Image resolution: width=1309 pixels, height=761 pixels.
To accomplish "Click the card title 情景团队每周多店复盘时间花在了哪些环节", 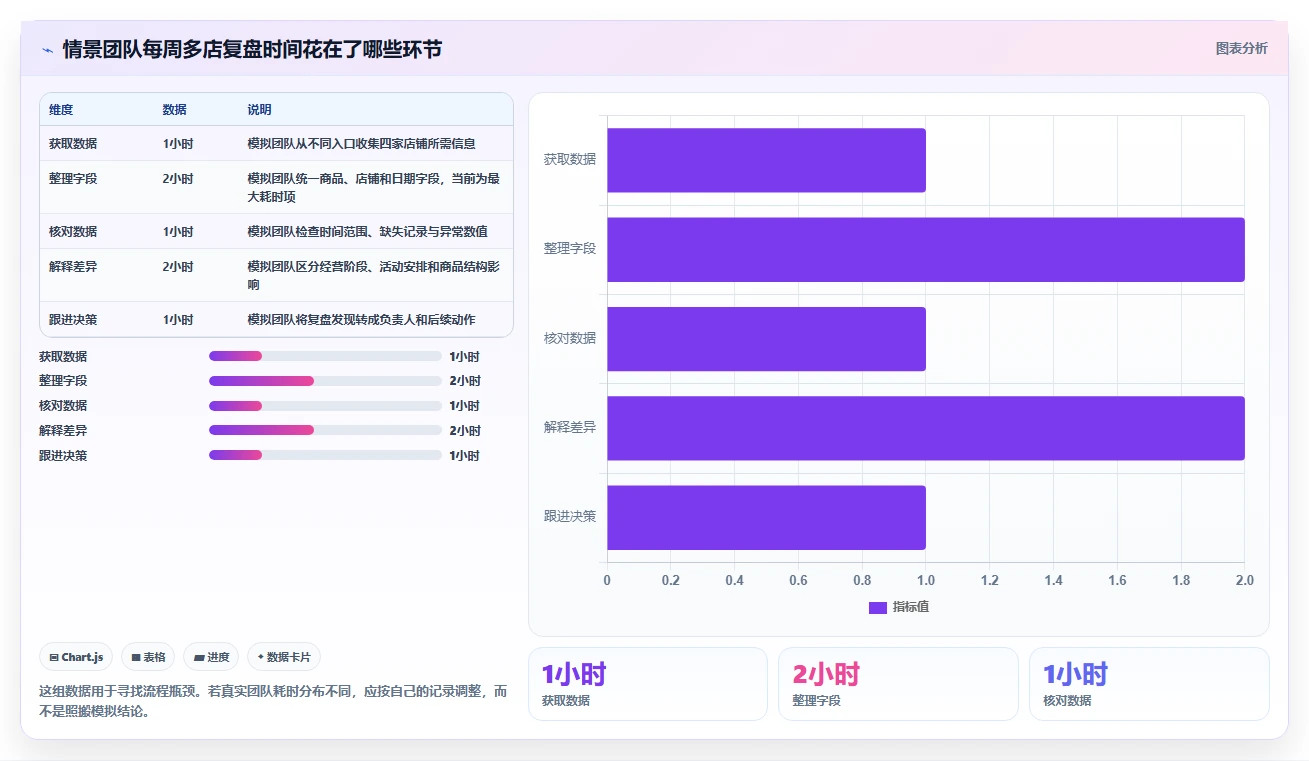I will pyautogui.click(x=252, y=49).
